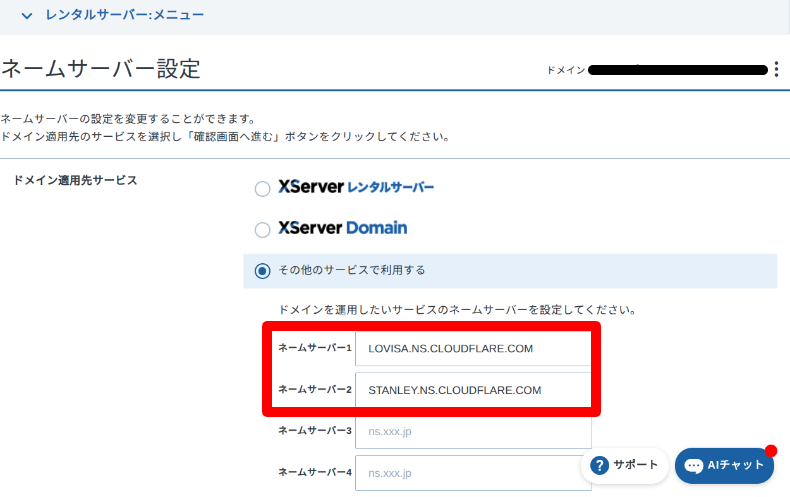Image resolution: width=790 pixels, height=497 pixels.
Task: Open the レンタルサーバー:メニュー link
Action: click(124, 15)
